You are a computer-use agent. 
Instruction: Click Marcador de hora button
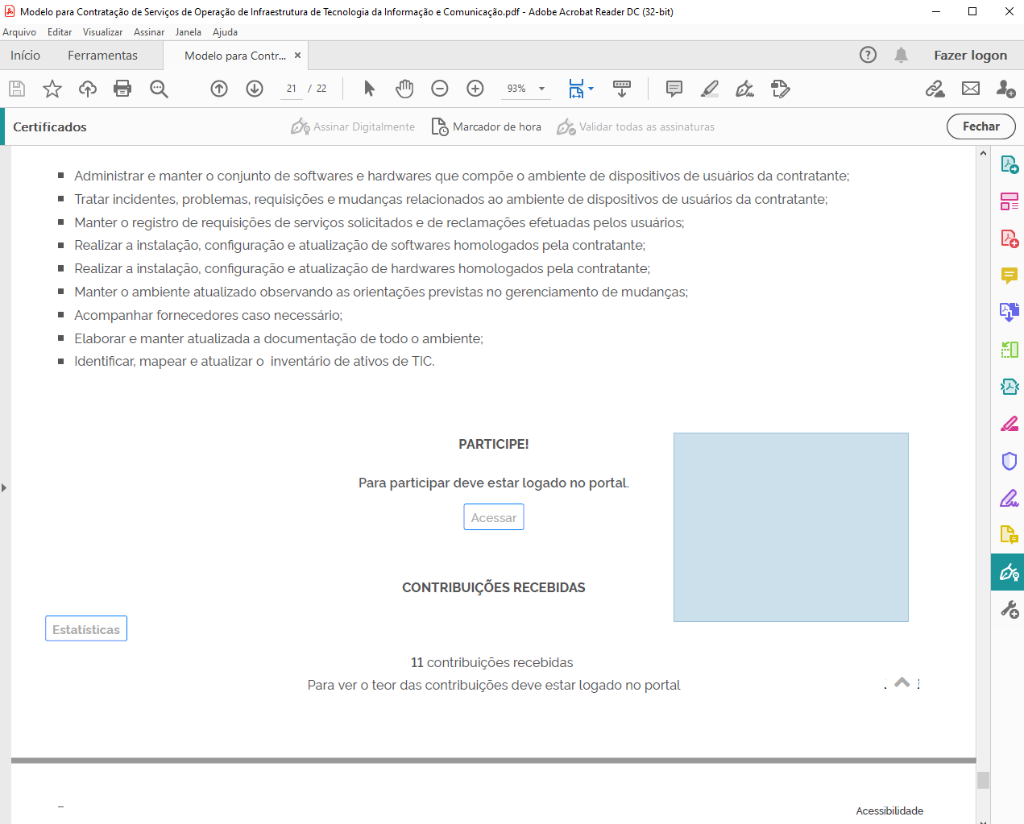click(486, 127)
